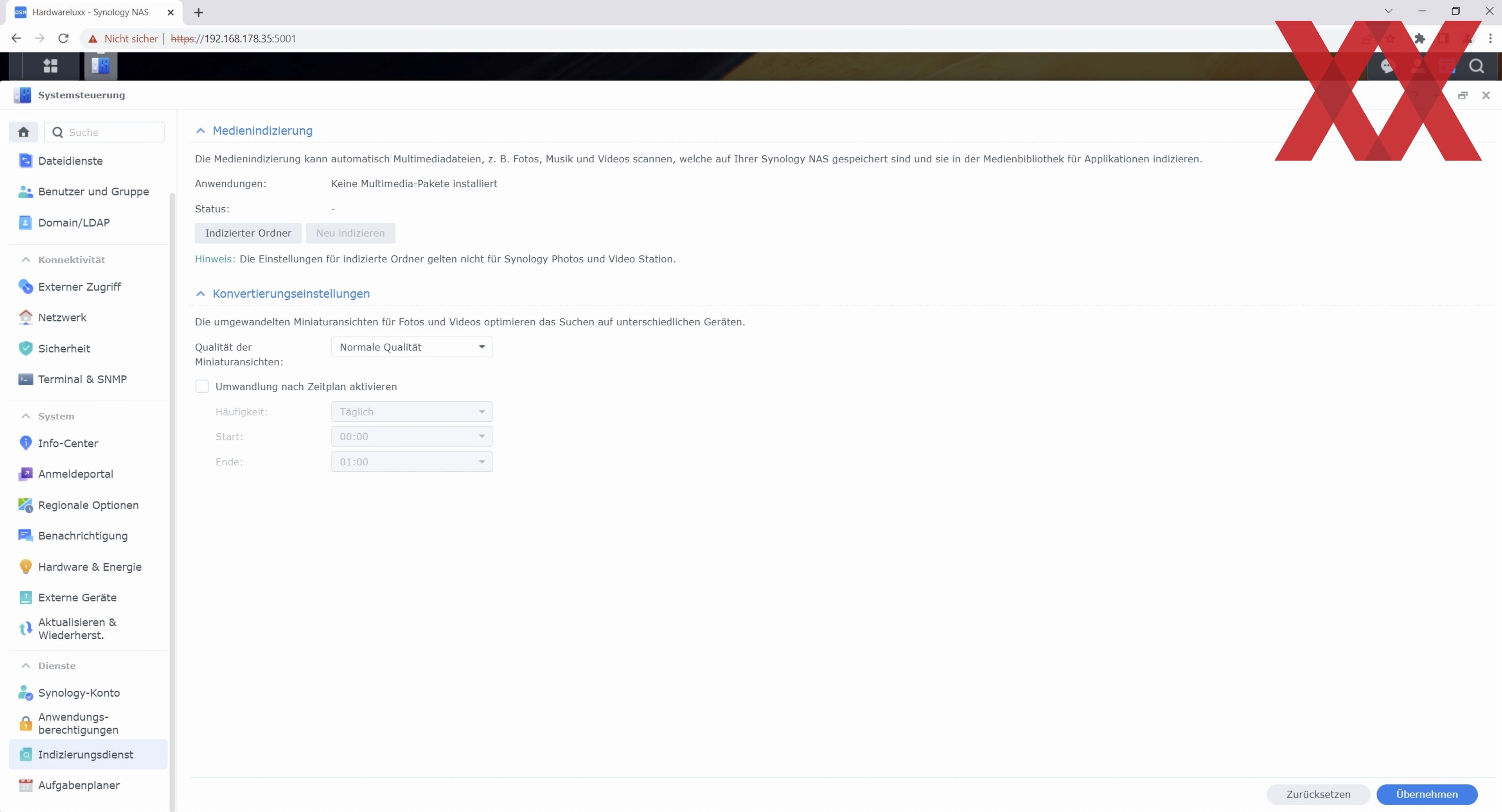Click the Nicht sicher security warning

(x=123, y=38)
